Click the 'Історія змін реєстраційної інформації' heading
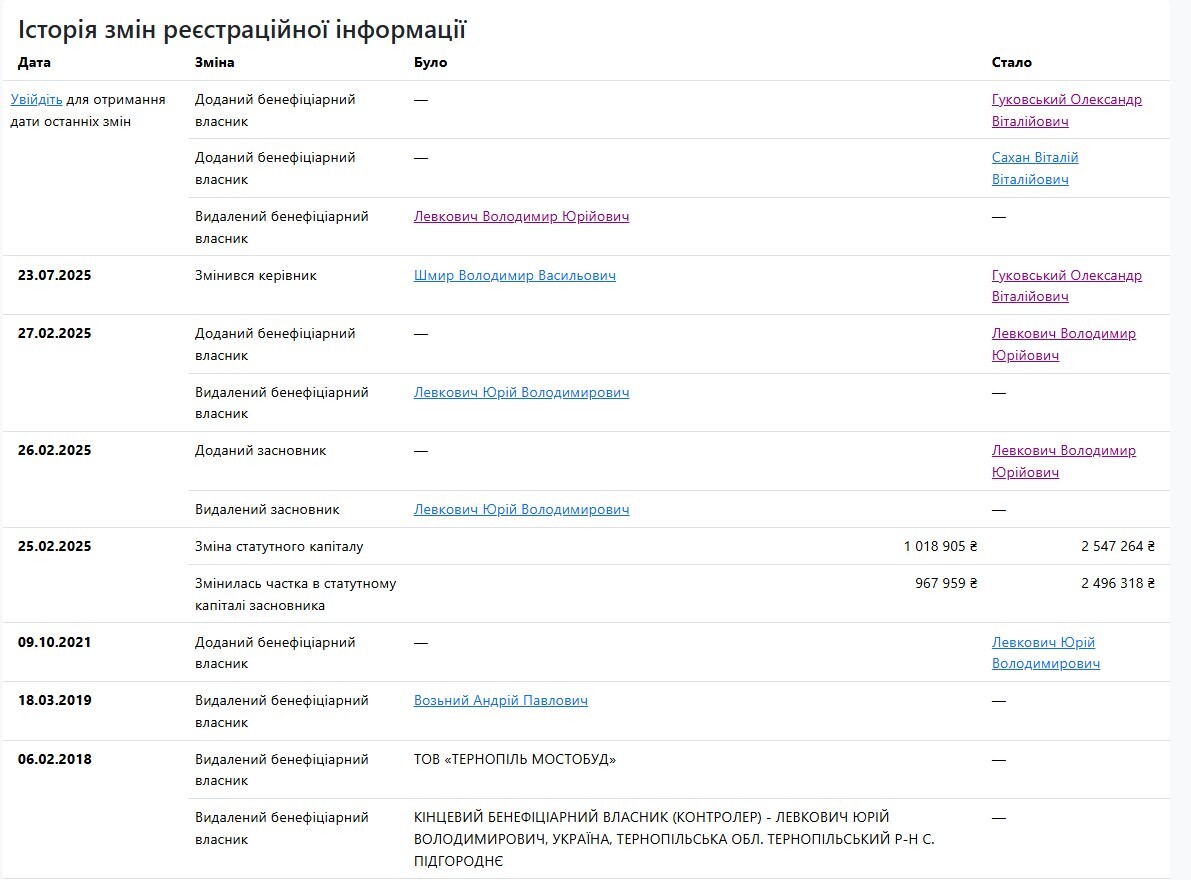The width and height of the screenshot is (1191, 880). pos(242,30)
